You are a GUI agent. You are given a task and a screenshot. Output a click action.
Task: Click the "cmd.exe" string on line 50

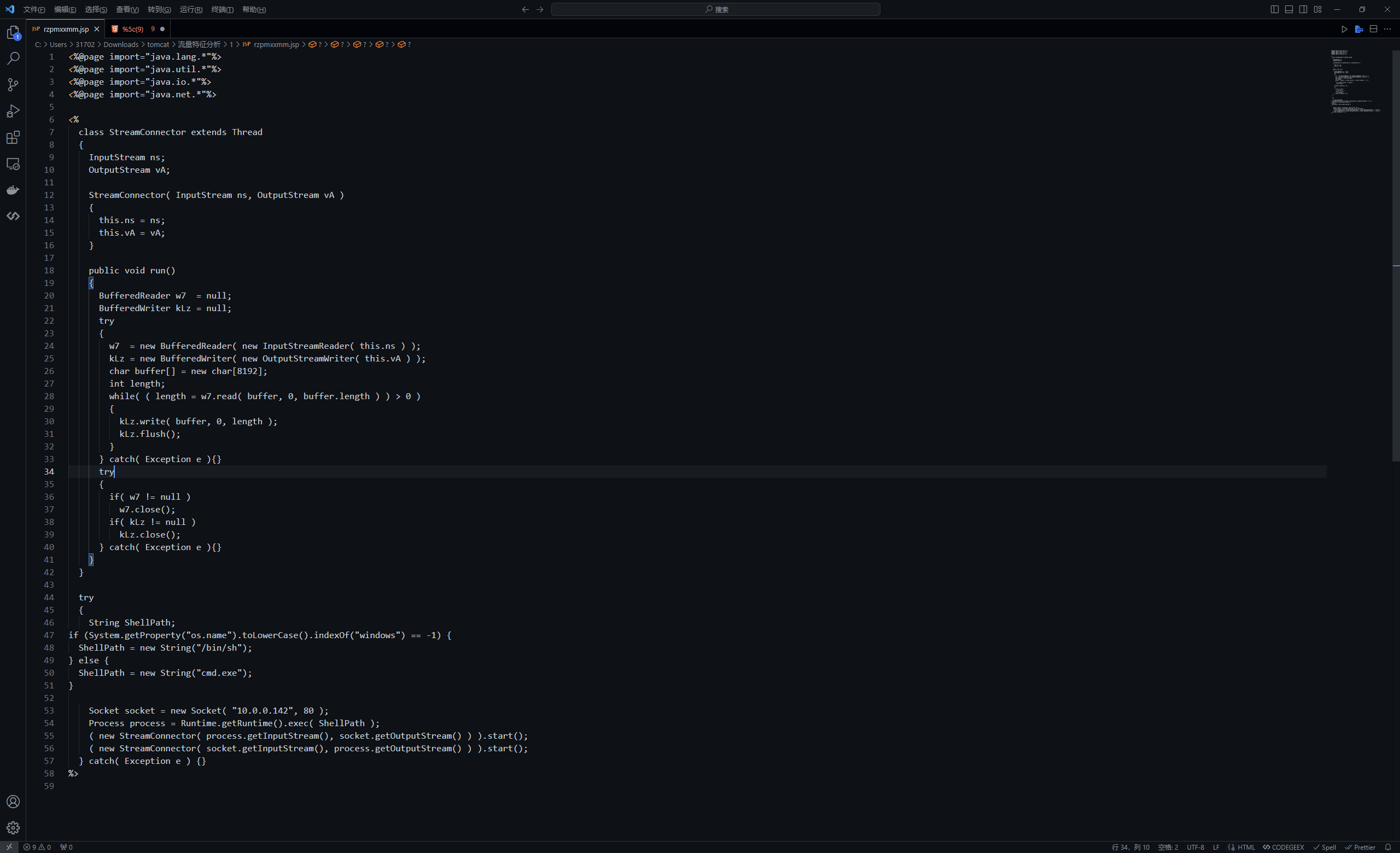[x=219, y=673]
